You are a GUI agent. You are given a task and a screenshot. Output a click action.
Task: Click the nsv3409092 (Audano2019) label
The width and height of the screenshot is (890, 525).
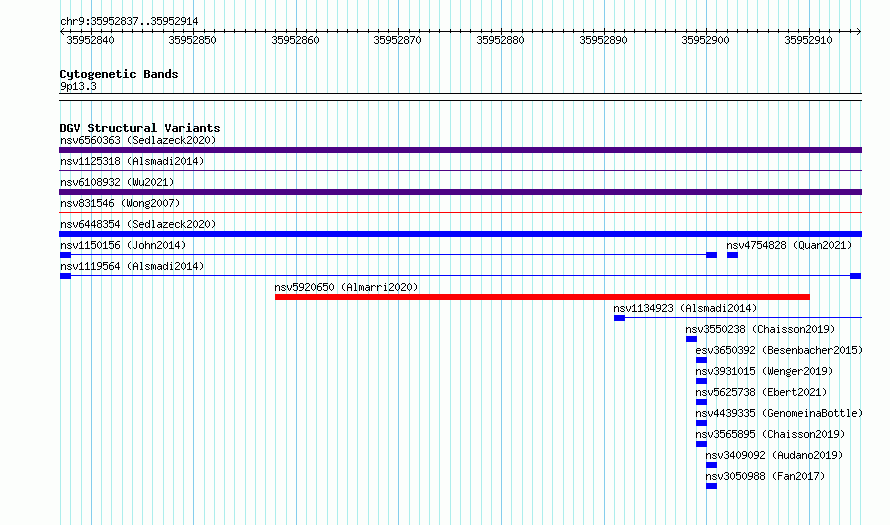[x=774, y=455]
